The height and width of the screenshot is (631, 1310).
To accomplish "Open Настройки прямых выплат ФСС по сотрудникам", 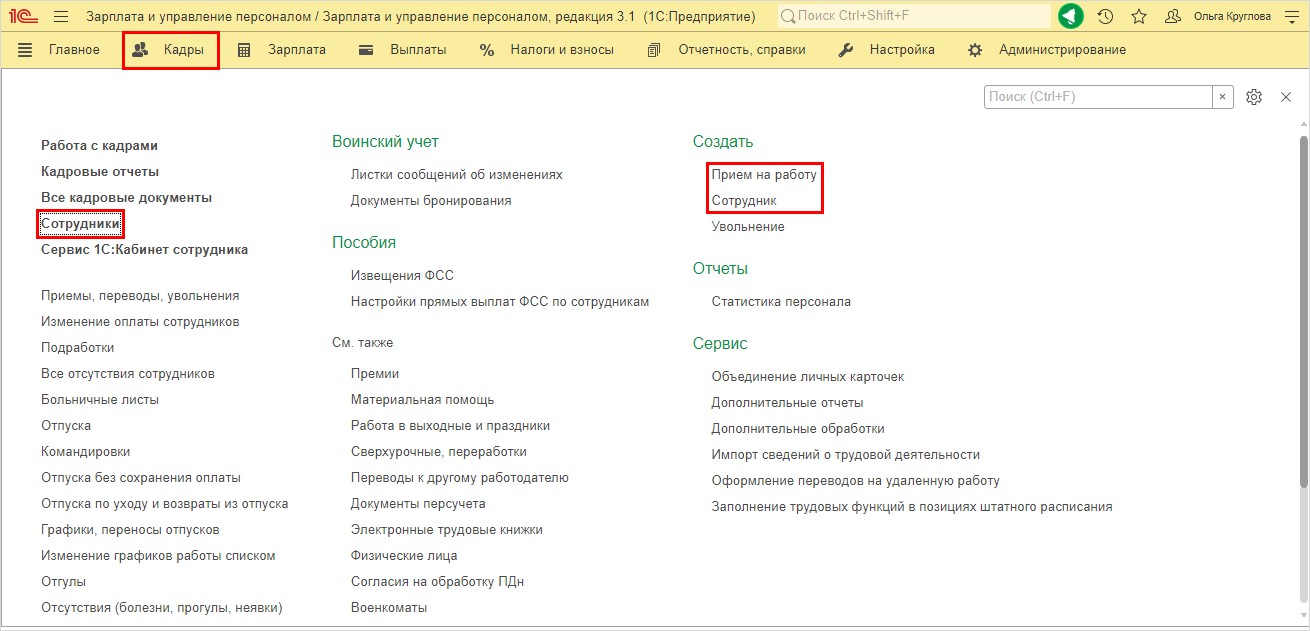I will (x=500, y=302).
